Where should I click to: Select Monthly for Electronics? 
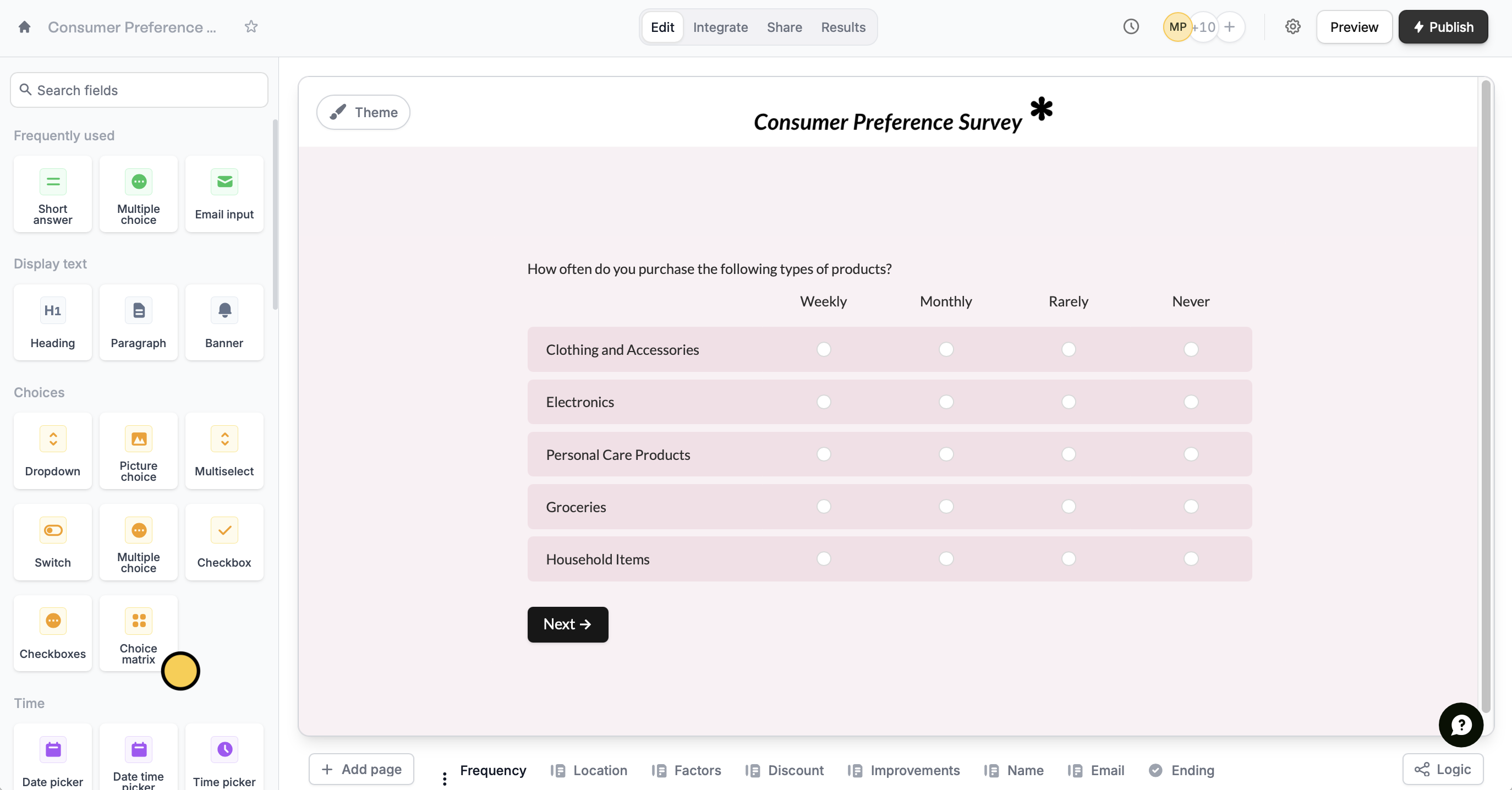pyautogui.click(x=946, y=402)
